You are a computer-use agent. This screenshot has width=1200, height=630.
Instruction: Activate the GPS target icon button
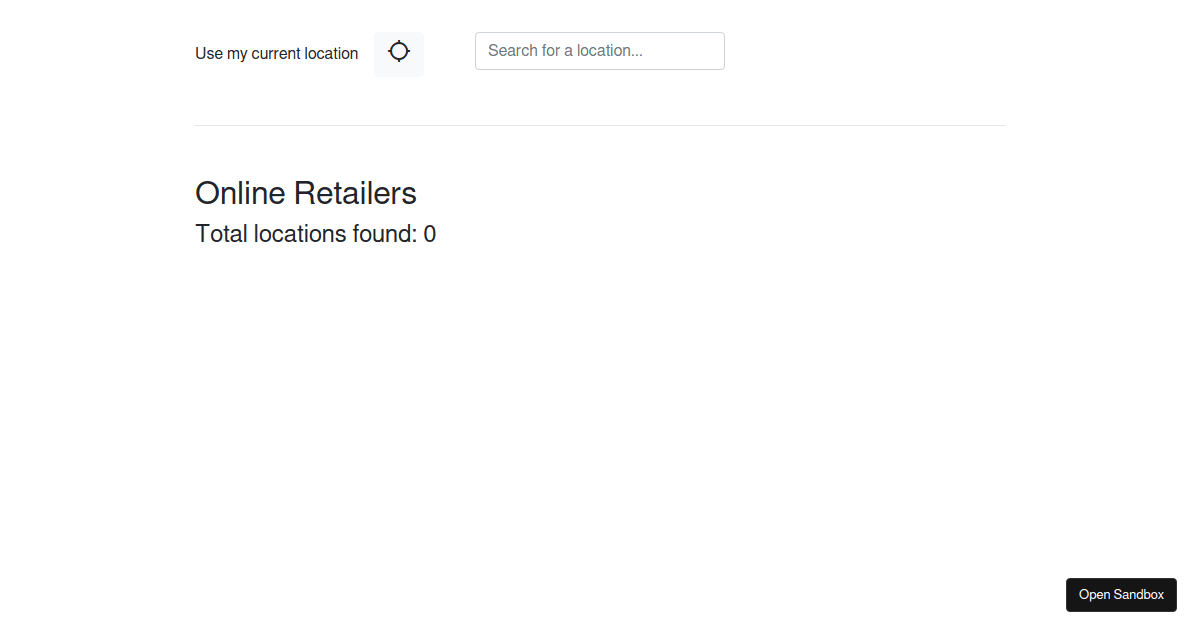click(399, 53)
